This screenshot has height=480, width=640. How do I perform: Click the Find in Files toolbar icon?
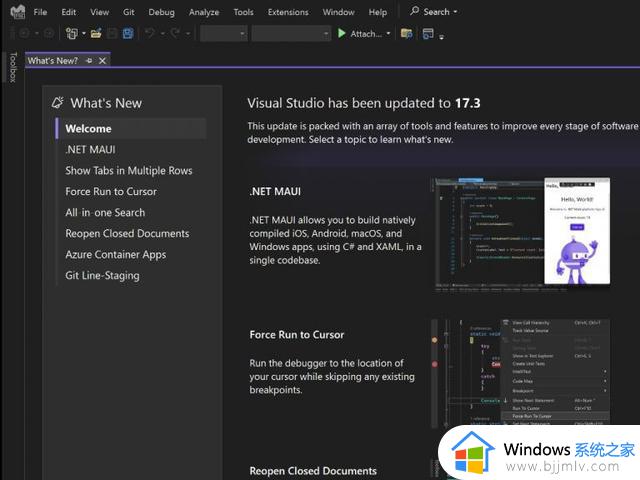coord(407,33)
